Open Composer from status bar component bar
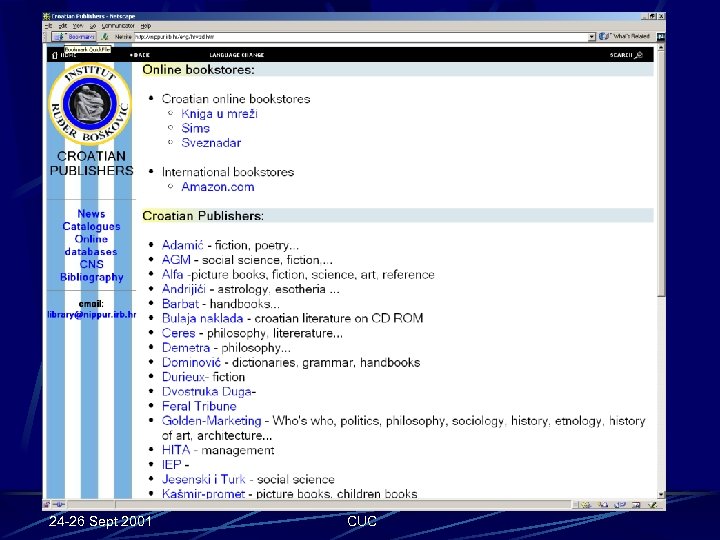The width and height of the screenshot is (720, 540). [652, 505]
